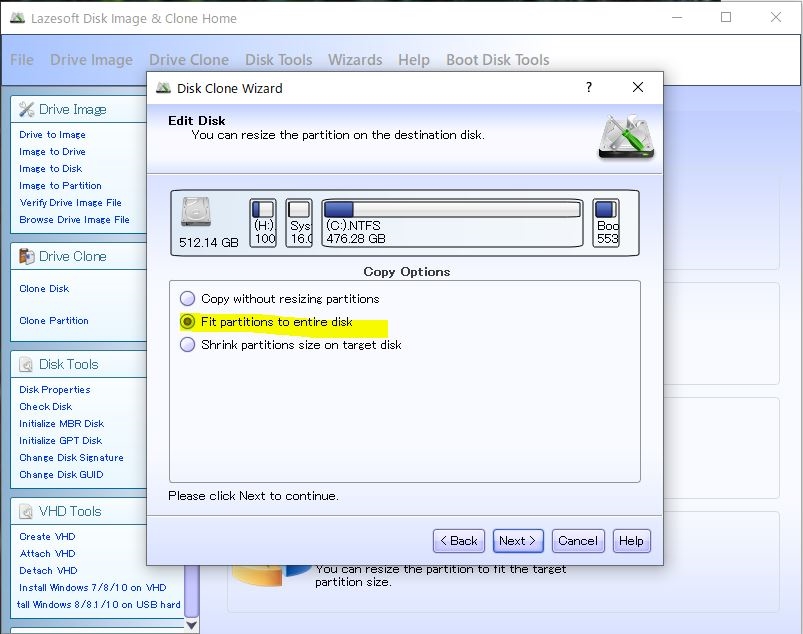Click Initialize GPT Disk
Image resolution: width=803 pixels, height=634 pixels.
pyautogui.click(x=60, y=440)
